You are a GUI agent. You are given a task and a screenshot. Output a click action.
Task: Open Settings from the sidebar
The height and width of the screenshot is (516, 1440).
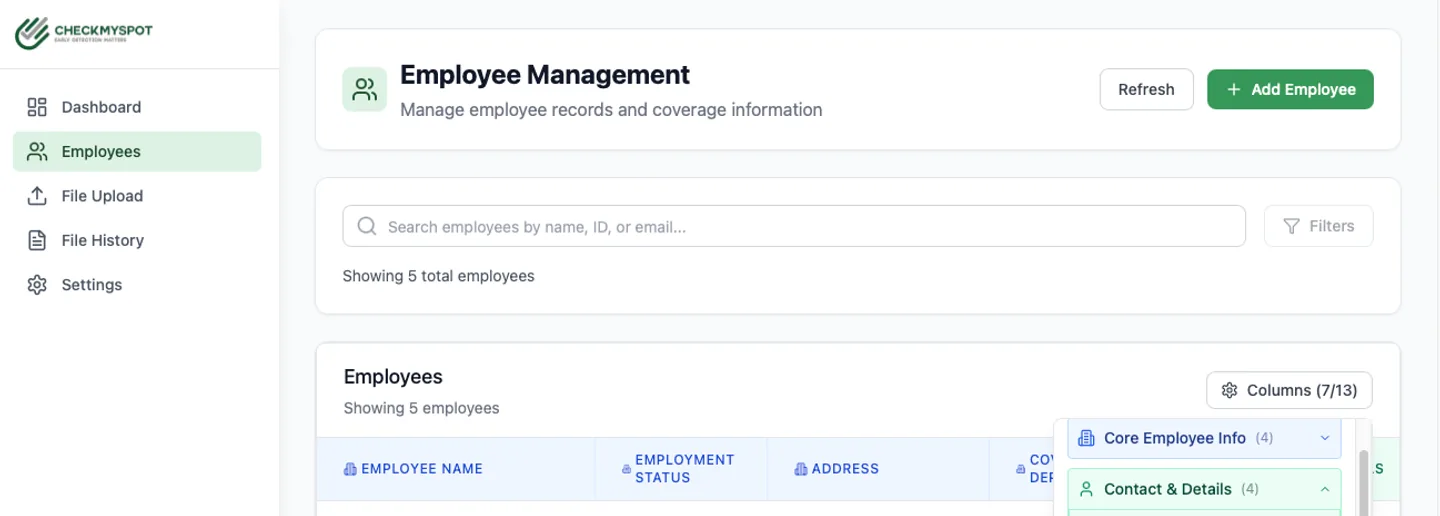click(x=137, y=284)
